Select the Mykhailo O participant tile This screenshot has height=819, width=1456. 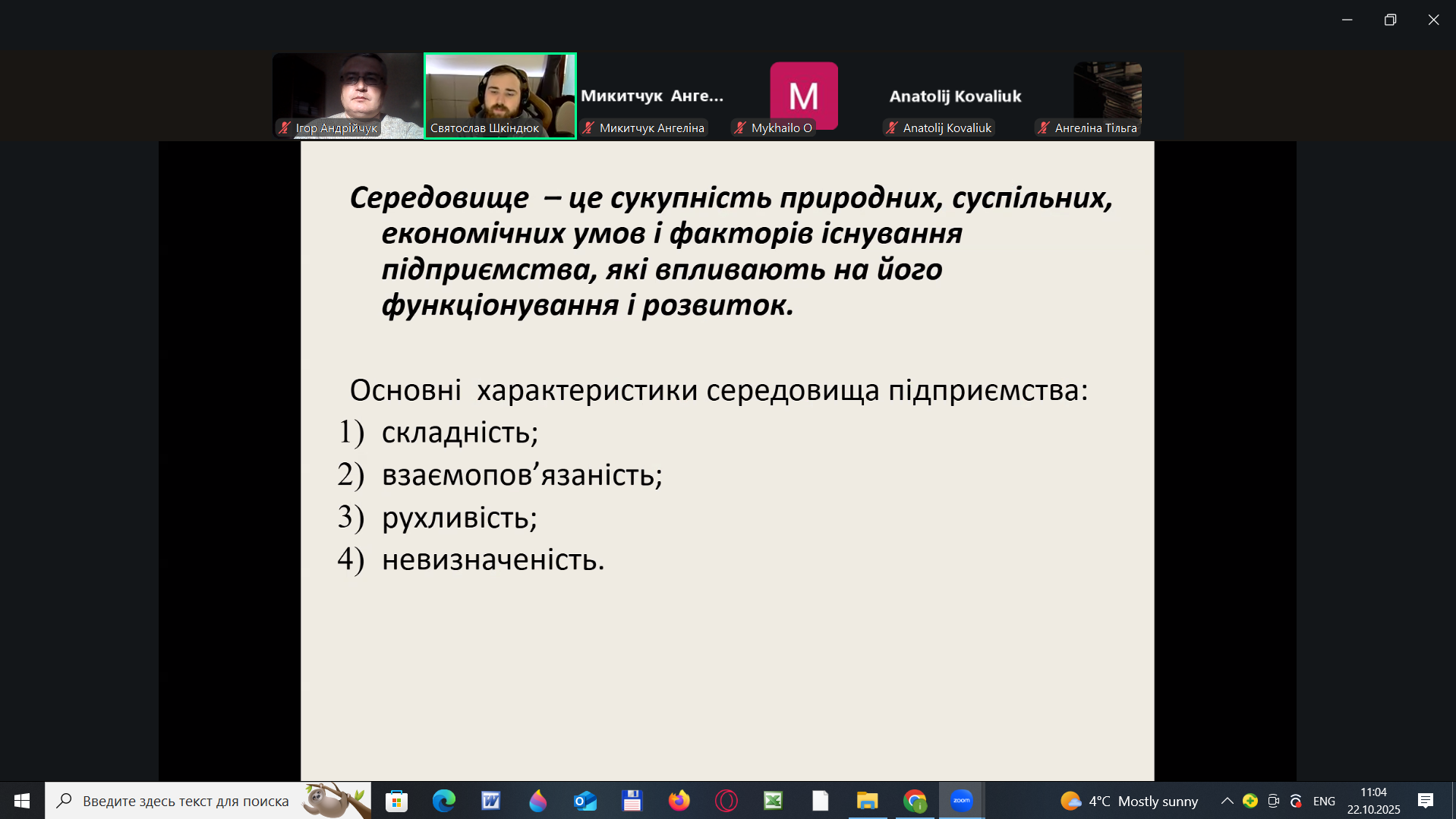[803, 96]
